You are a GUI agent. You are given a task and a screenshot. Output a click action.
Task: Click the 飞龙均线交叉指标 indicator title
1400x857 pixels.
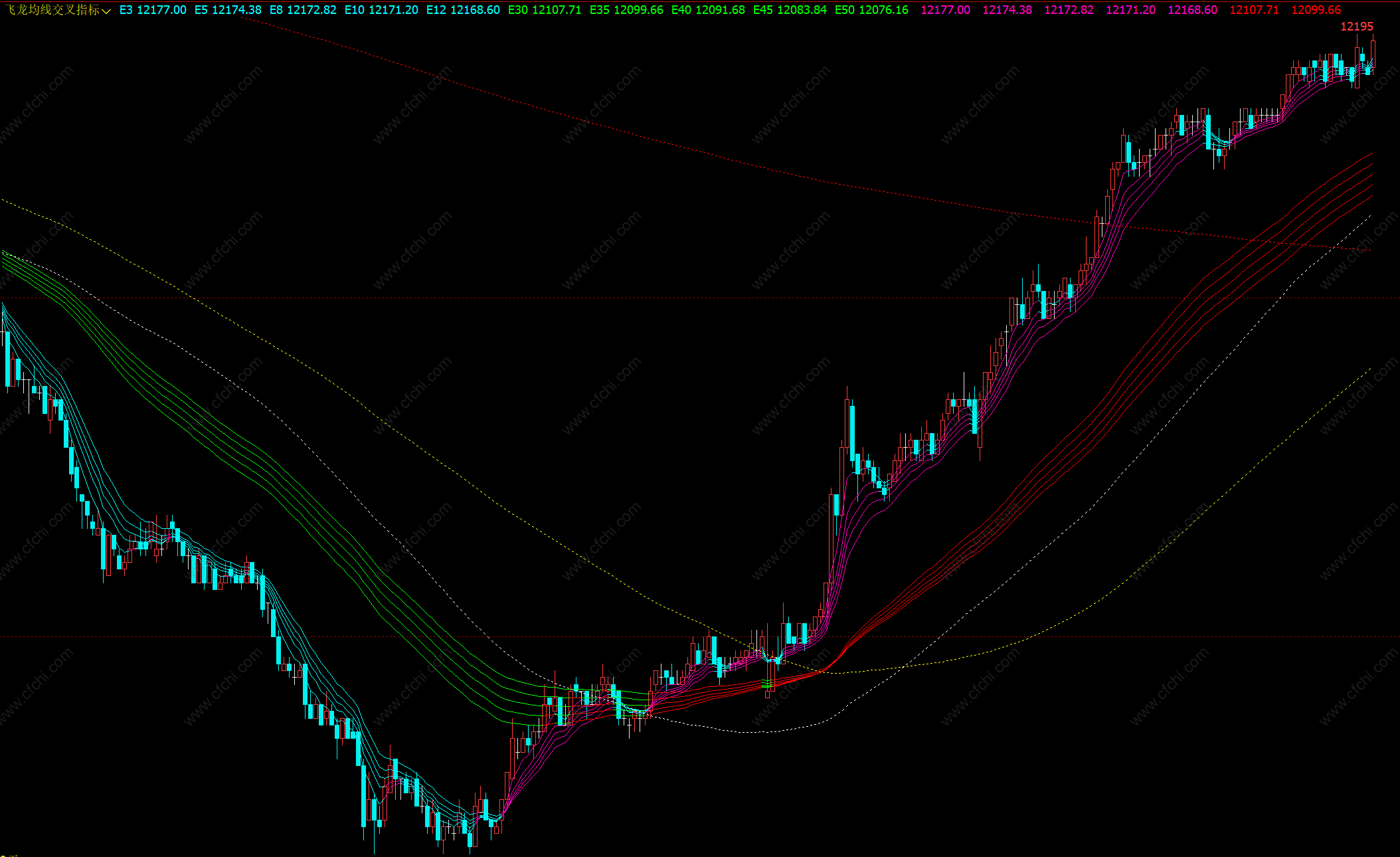(x=53, y=10)
